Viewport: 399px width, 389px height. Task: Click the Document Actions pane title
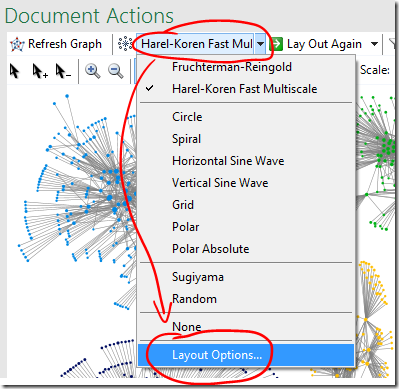[x=89, y=16]
